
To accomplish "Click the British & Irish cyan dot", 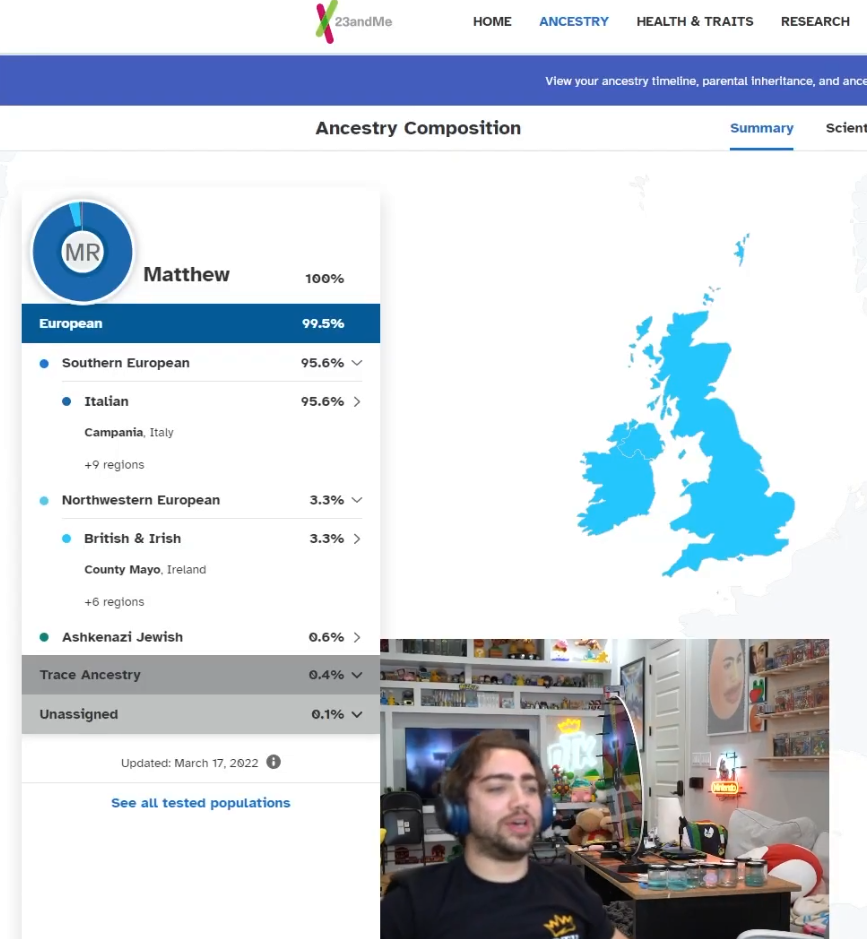I will [x=66, y=539].
